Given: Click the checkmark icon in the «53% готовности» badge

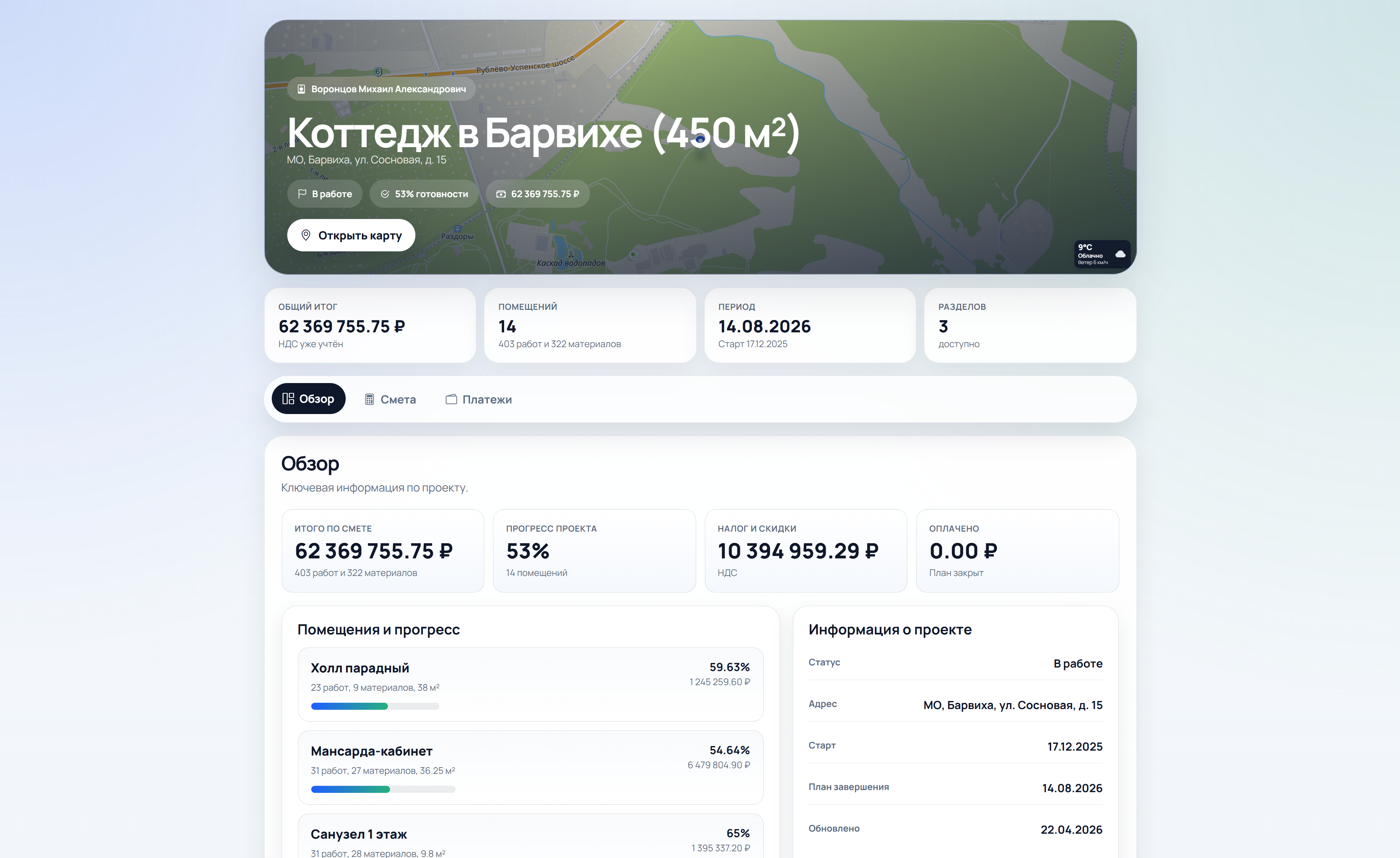Looking at the screenshot, I should (x=385, y=193).
